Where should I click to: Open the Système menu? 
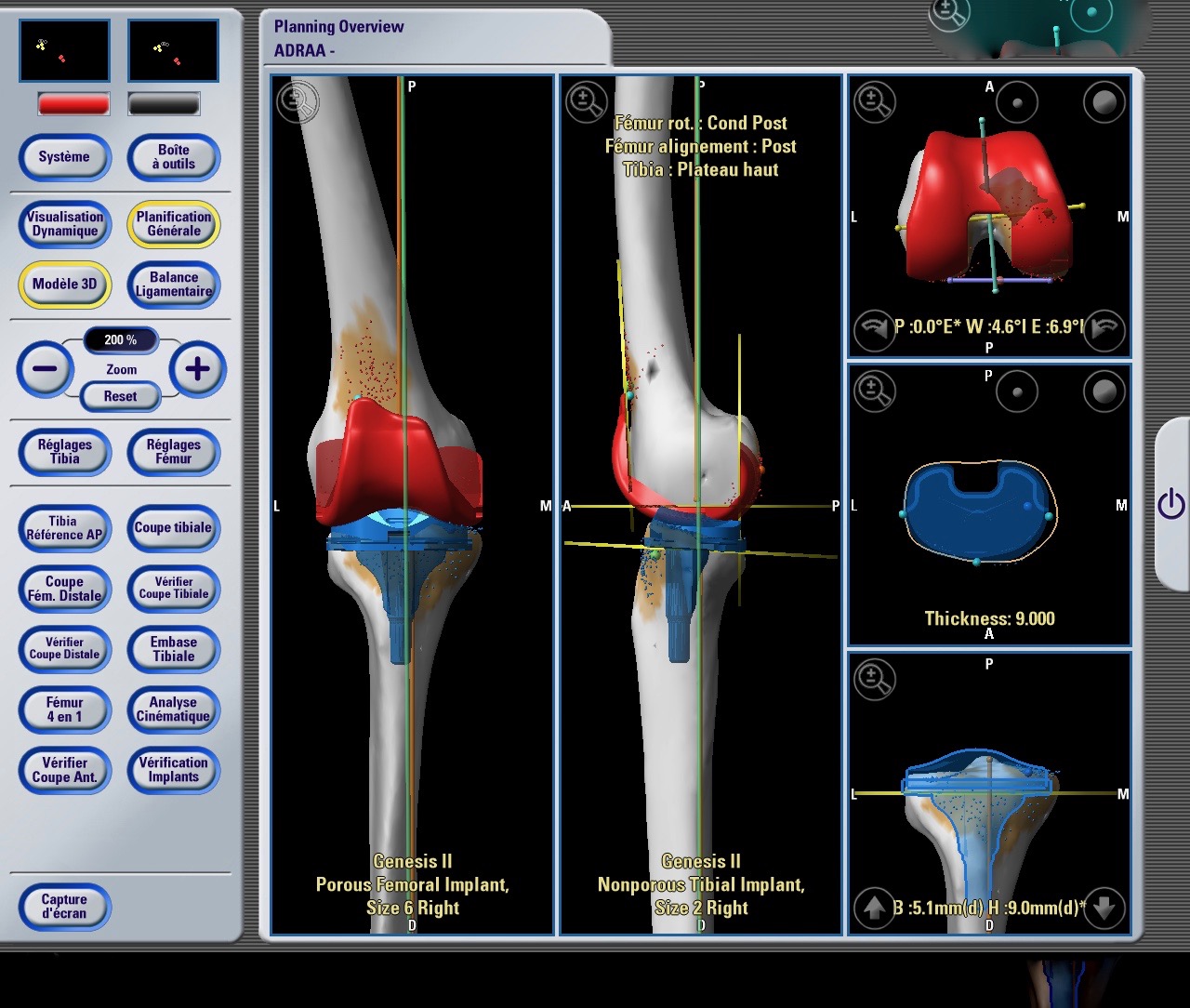click(64, 156)
